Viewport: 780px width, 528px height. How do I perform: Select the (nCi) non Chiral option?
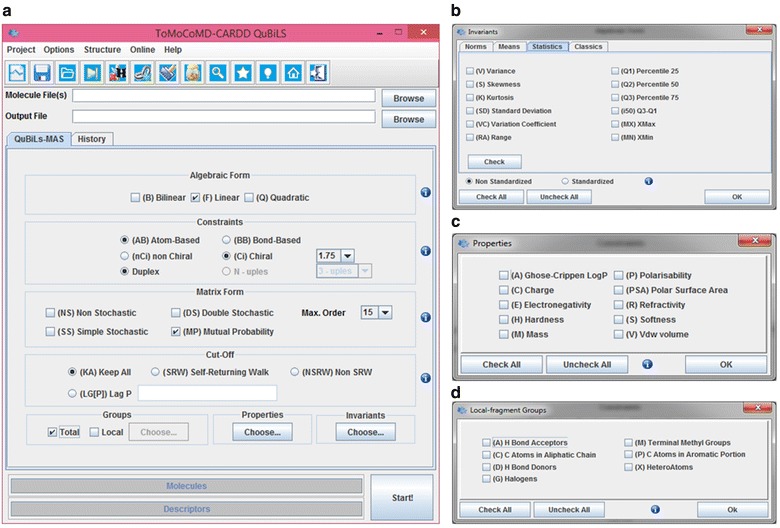click(124, 256)
